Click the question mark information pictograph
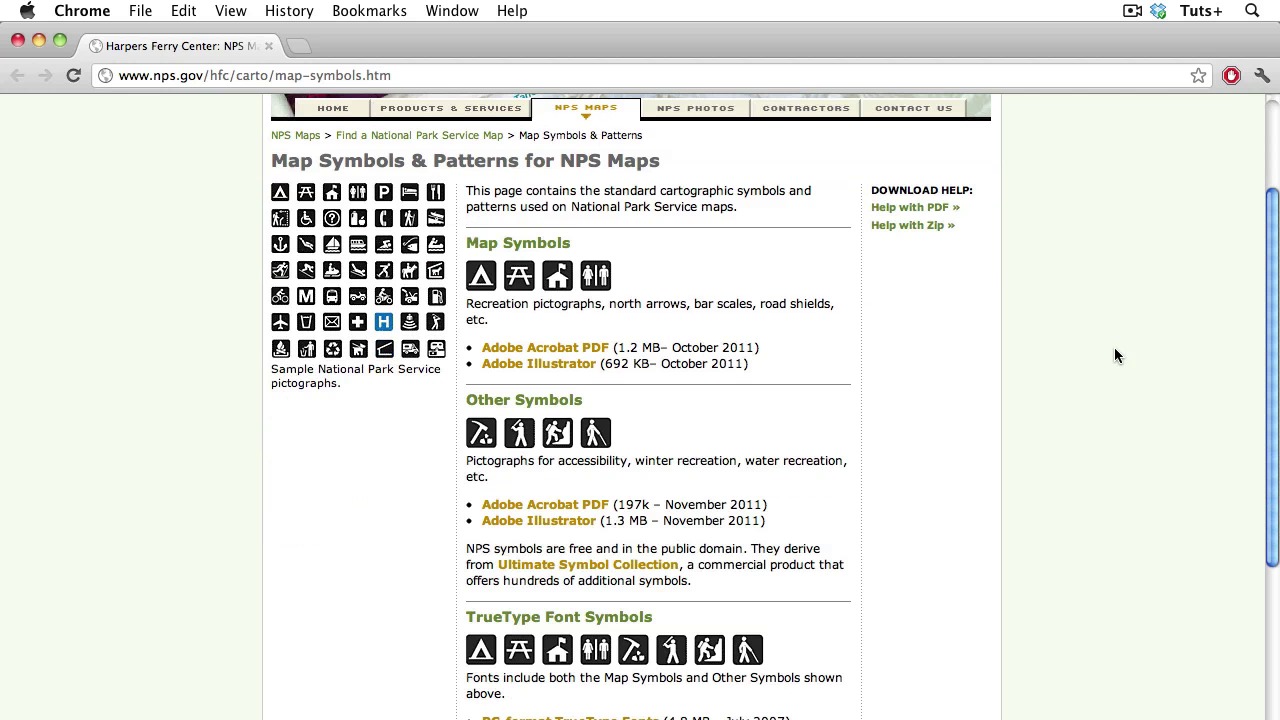1280x720 pixels. pos(332,218)
